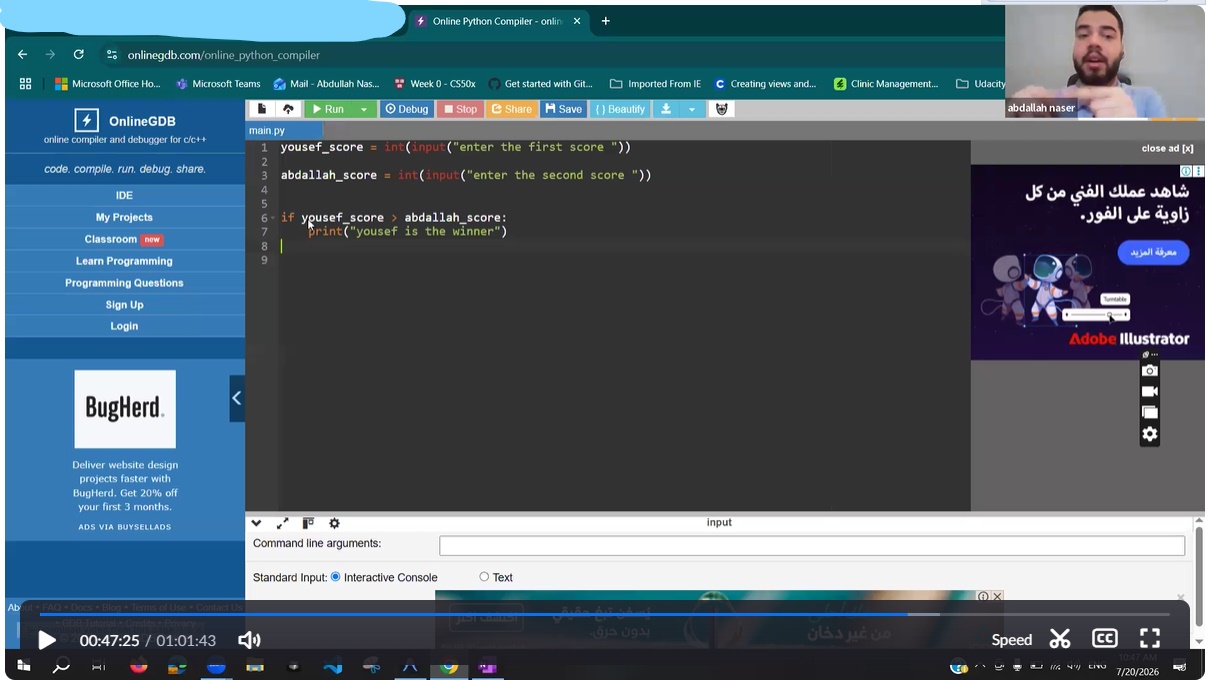Open the overlay settings gear

click(x=1150, y=434)
